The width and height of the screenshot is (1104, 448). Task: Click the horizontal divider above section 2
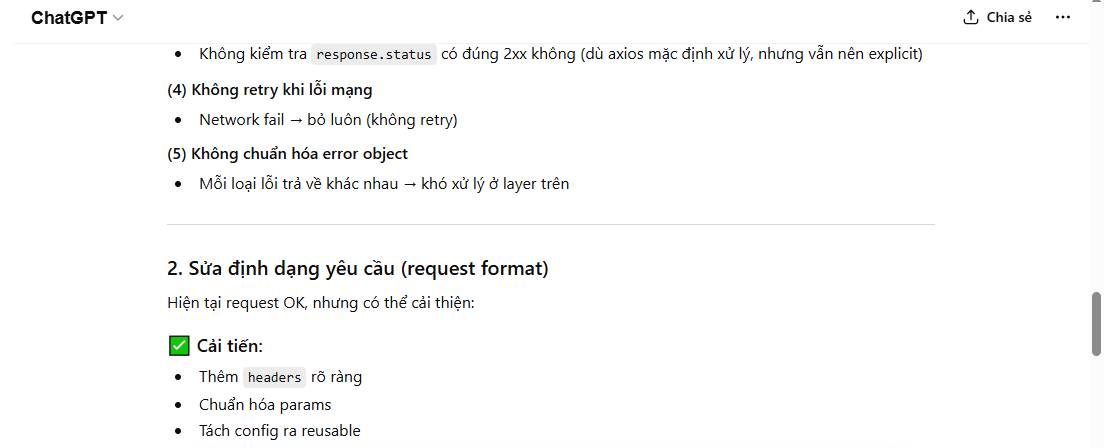(x=550, y=224)
